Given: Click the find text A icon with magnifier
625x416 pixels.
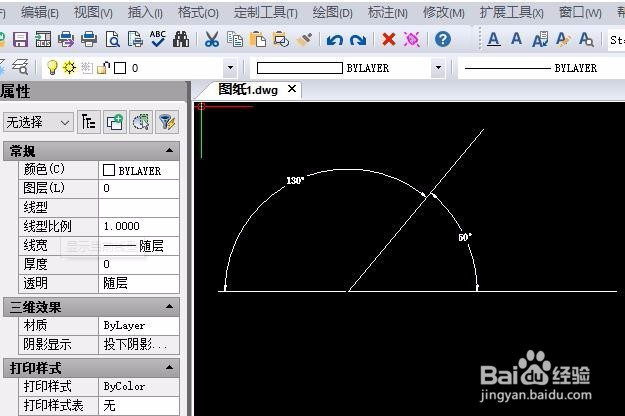Looking at the screenshot, I should [586, 39].
